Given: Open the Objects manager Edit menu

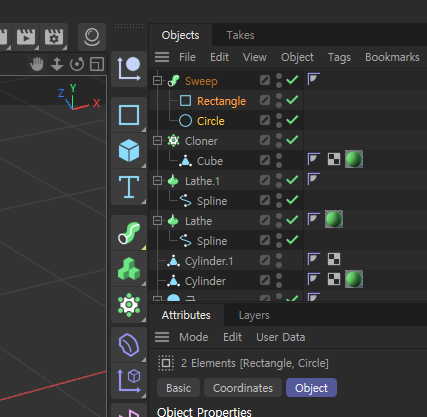Looking at the screenshot, I should pyautogui.click(x=219, y=57).
